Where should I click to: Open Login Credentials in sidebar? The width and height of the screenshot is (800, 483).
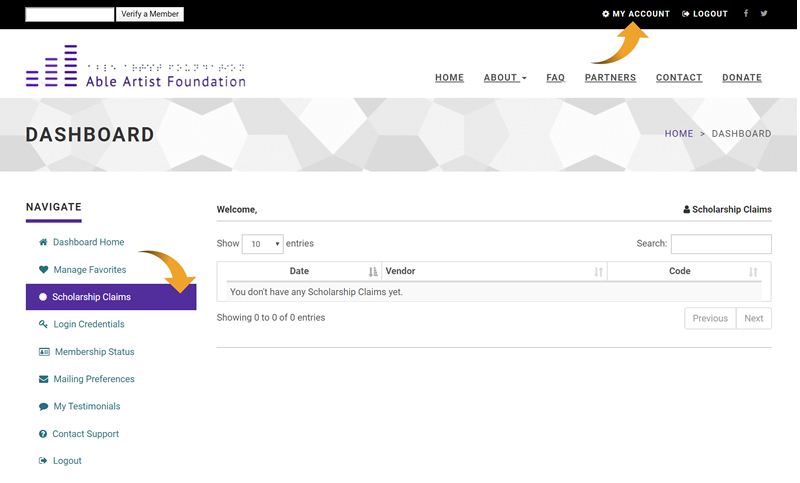point(89,324)
